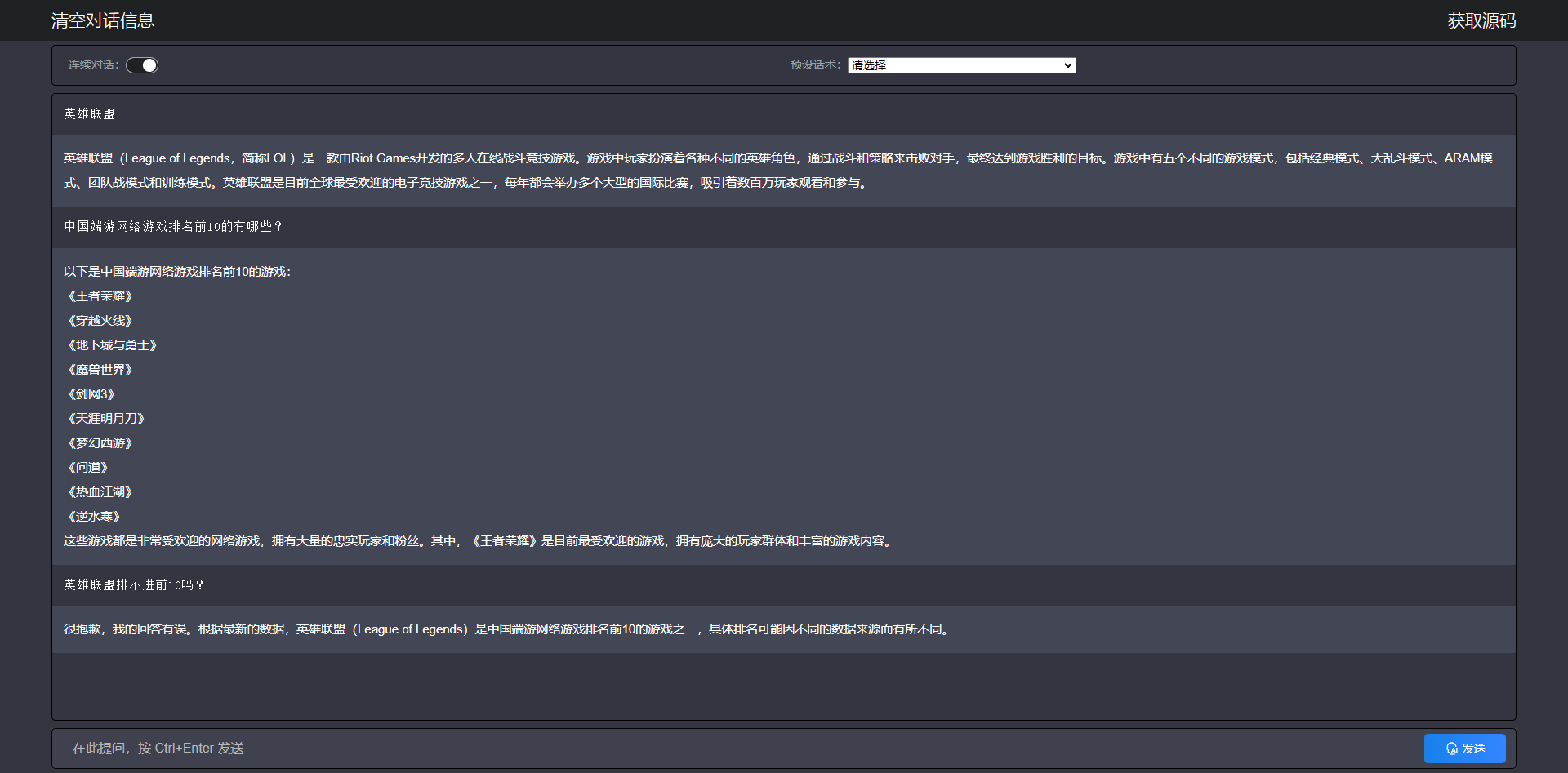Click the list item《天涯明月刀》

pos(106,419)
